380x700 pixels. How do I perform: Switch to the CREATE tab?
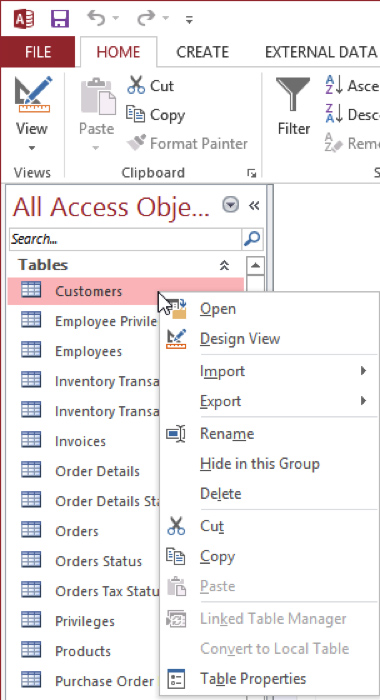(202, 52)
